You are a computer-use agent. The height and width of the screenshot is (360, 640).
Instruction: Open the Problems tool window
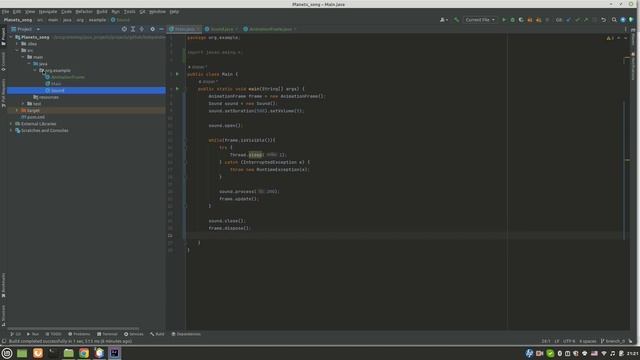click(79, 334)
